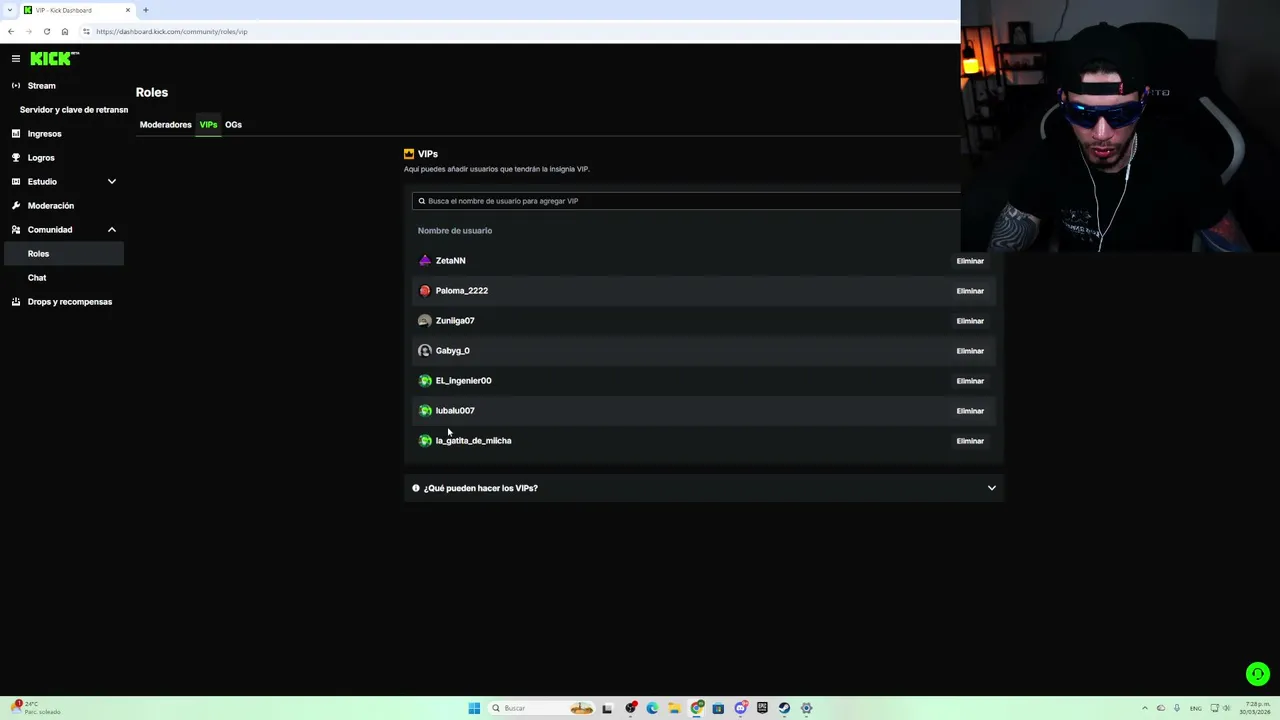Open the green support chat bubble
The width and height of the screenshot is (1280, 720).
pos(1257,674)
